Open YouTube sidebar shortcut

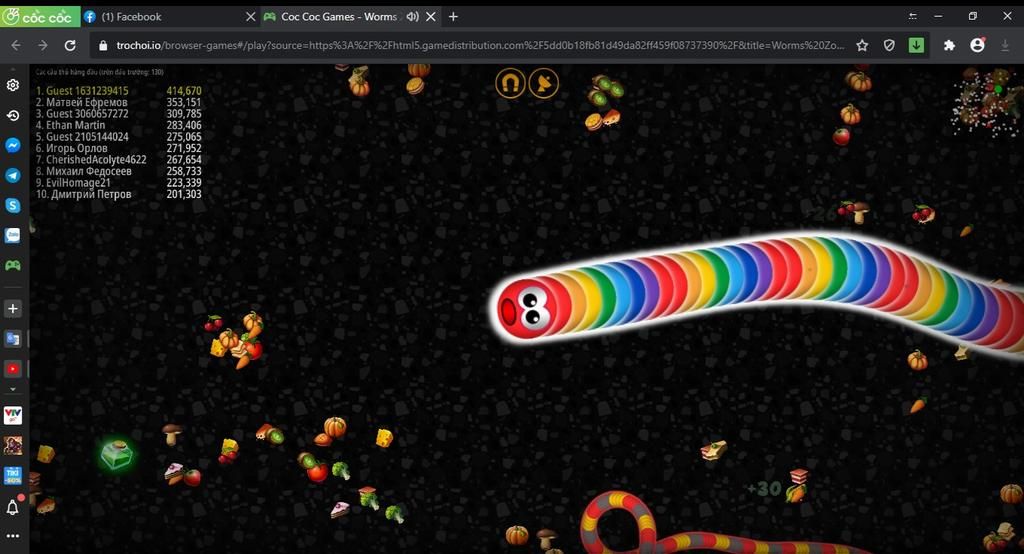(12, 368)
